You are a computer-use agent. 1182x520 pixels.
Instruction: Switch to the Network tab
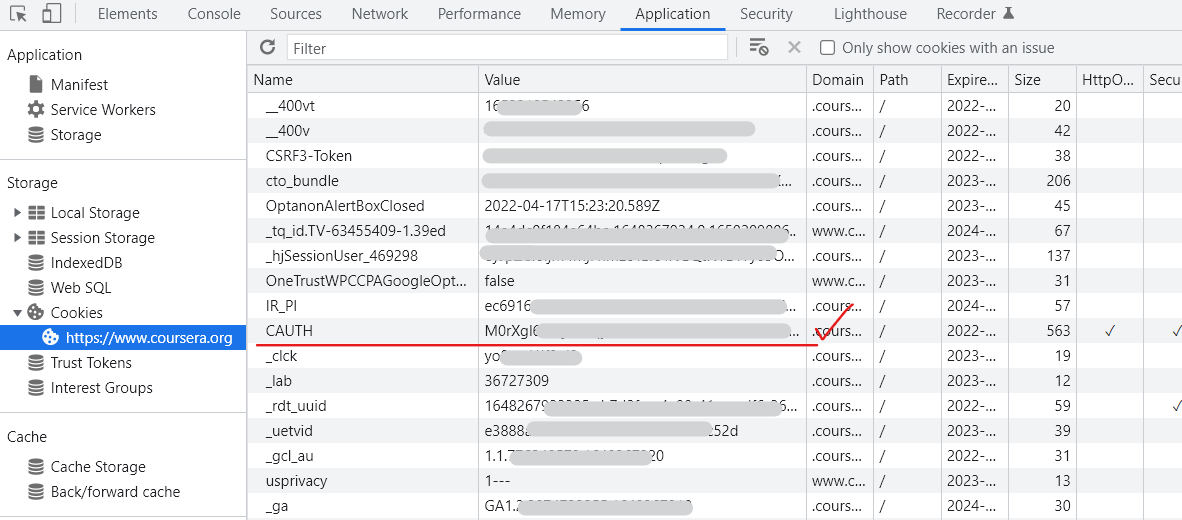(x=380, y=14)
